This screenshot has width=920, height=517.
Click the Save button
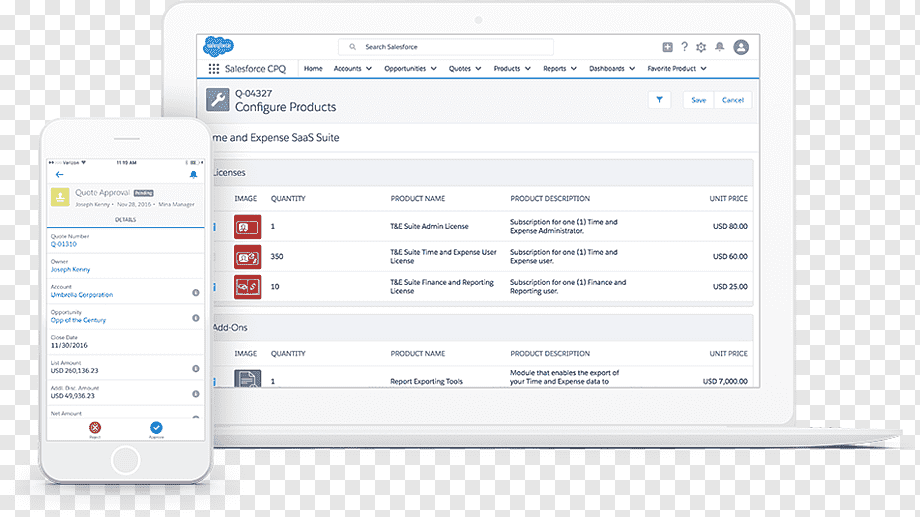(698, 100)
